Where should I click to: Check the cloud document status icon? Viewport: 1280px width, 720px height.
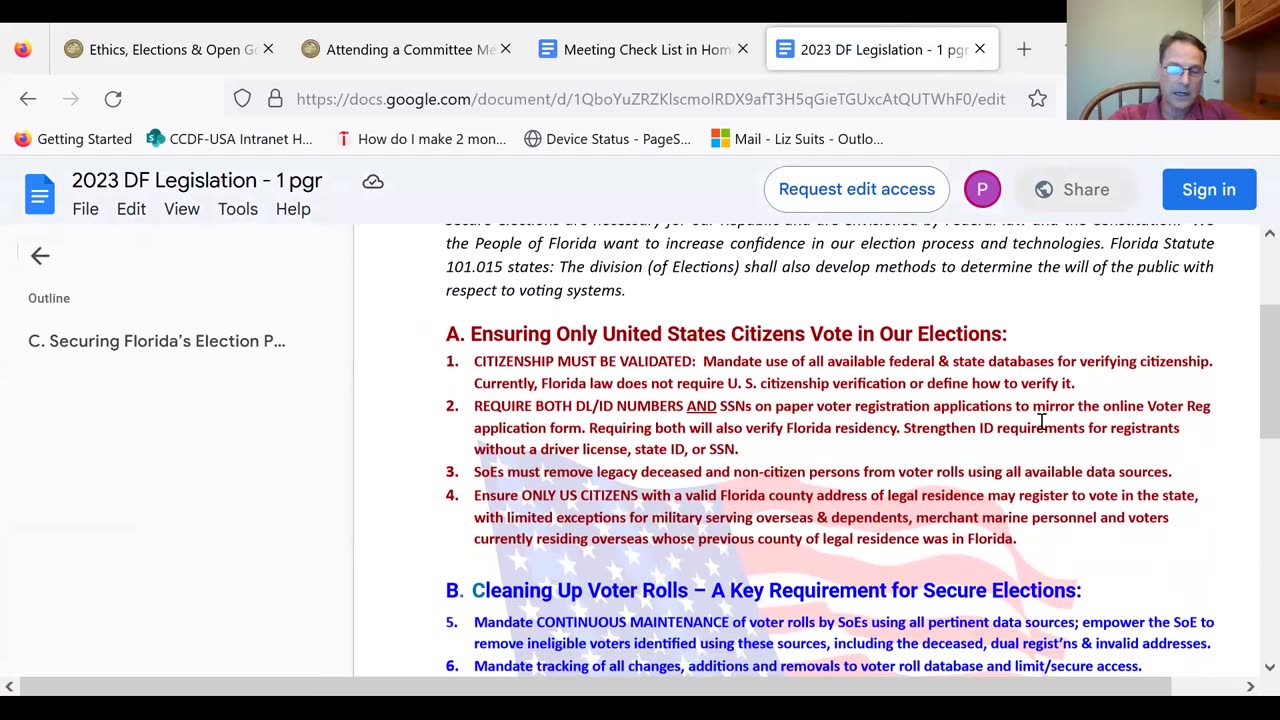click(373, 181)
